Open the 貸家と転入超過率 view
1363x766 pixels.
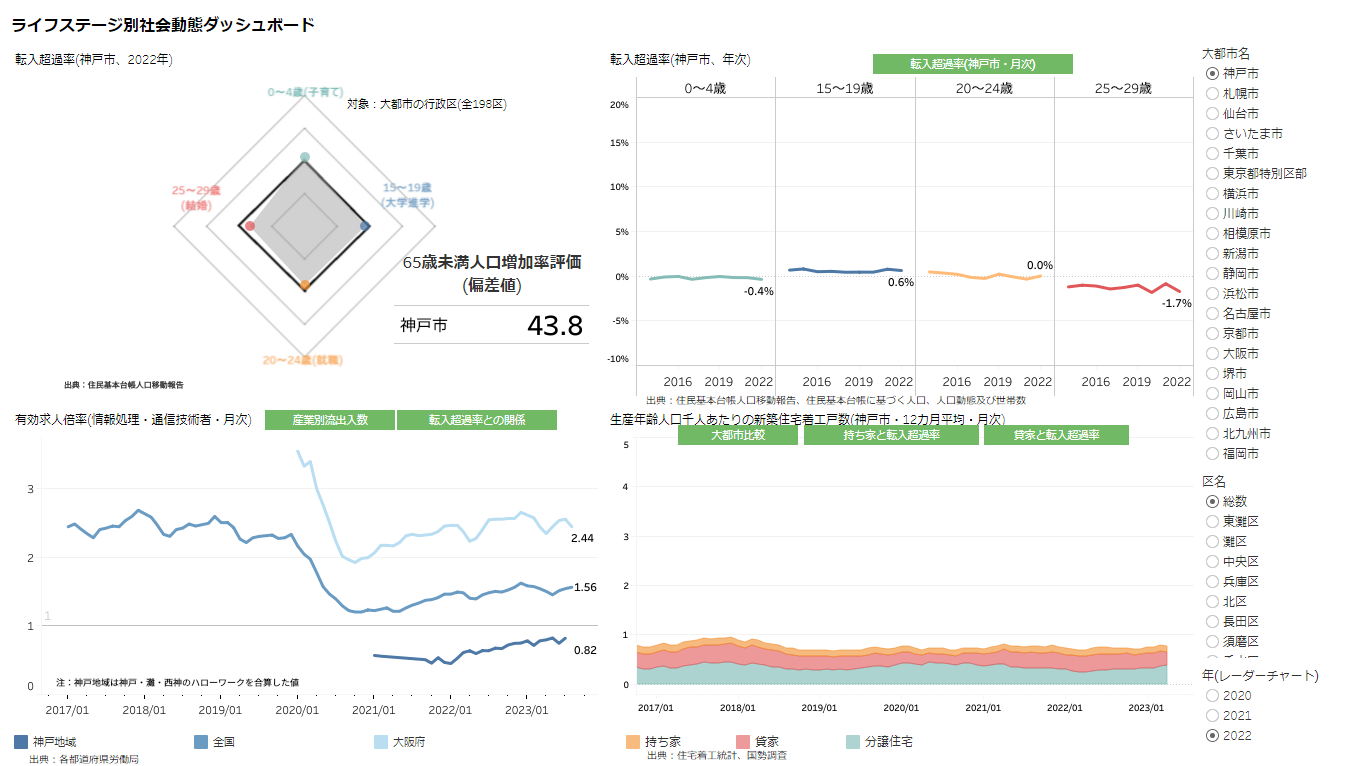tap(1056, 435)
